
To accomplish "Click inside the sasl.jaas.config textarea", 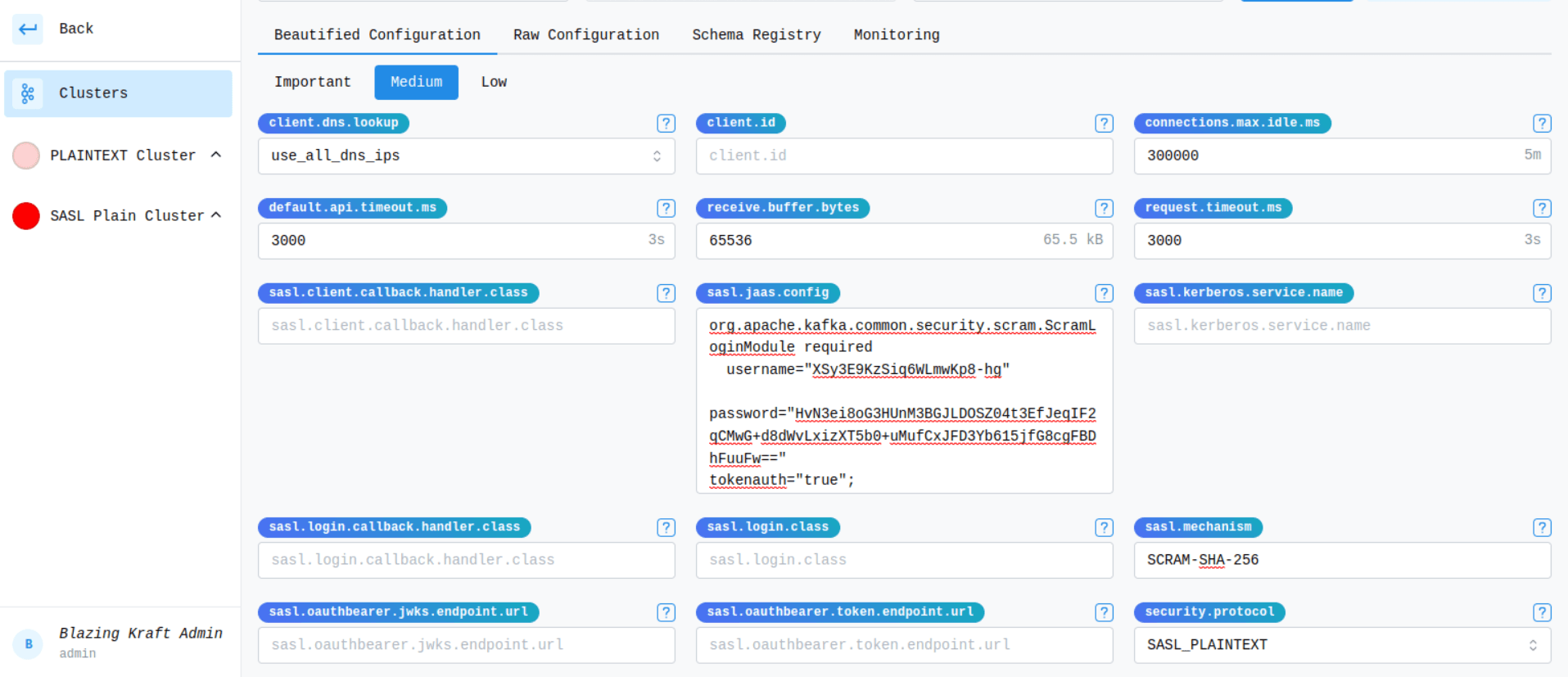I will point(905,401).
